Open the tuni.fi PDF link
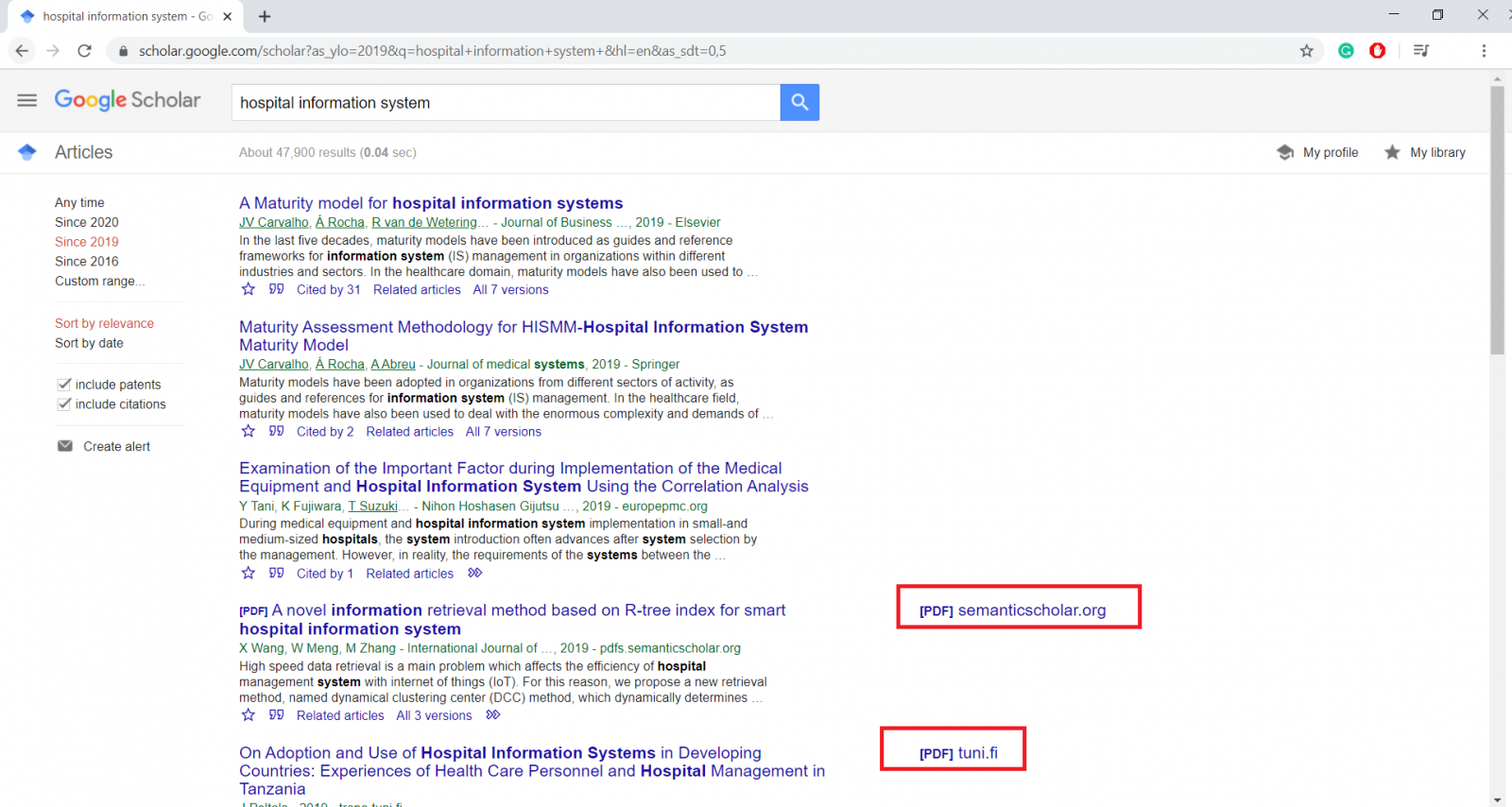The height and width of the screenshot is (807, 1512). point(958,753)
